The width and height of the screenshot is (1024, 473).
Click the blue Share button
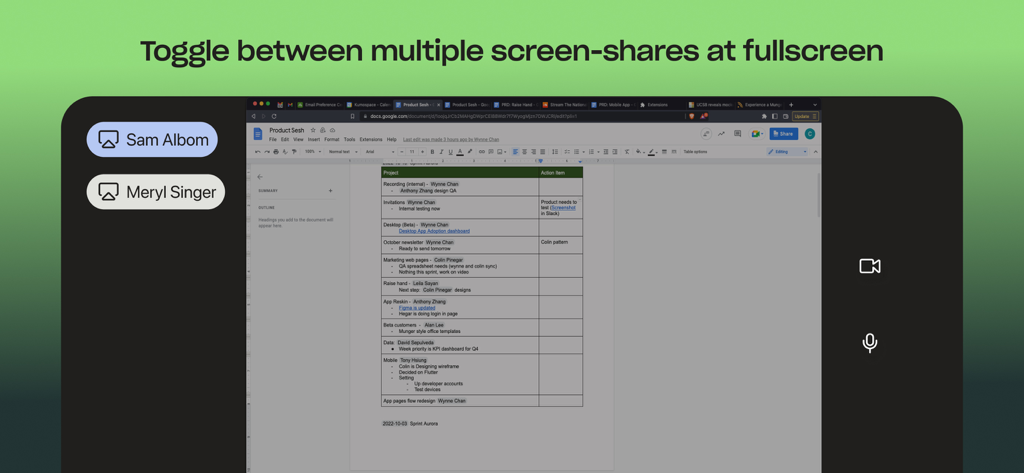(x=784, y=133)
